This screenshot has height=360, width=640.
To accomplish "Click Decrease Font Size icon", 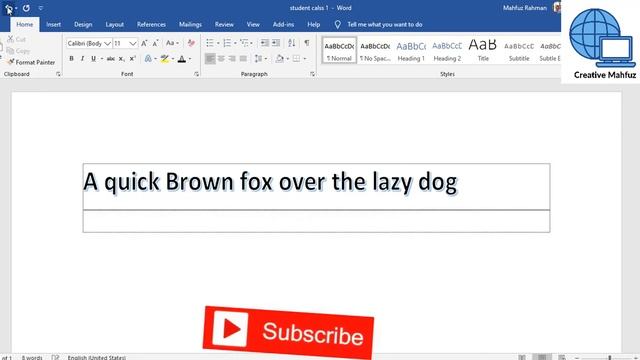I will pyautogui.click(x=155, y=43).
